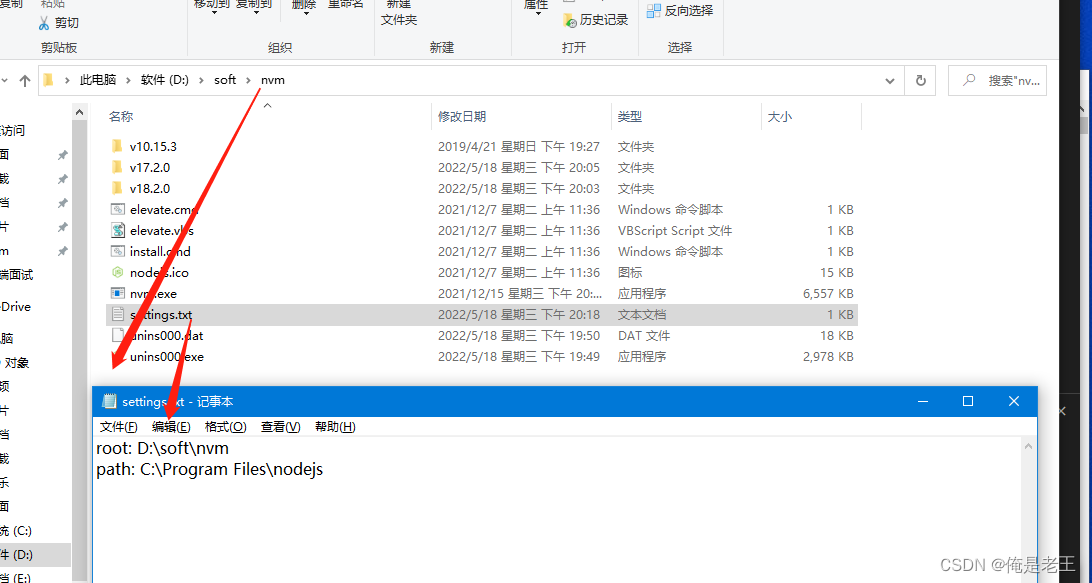Click the 删除 (Delete) icon
Viewport: 1092px width, 583px height.
[303, 10]
